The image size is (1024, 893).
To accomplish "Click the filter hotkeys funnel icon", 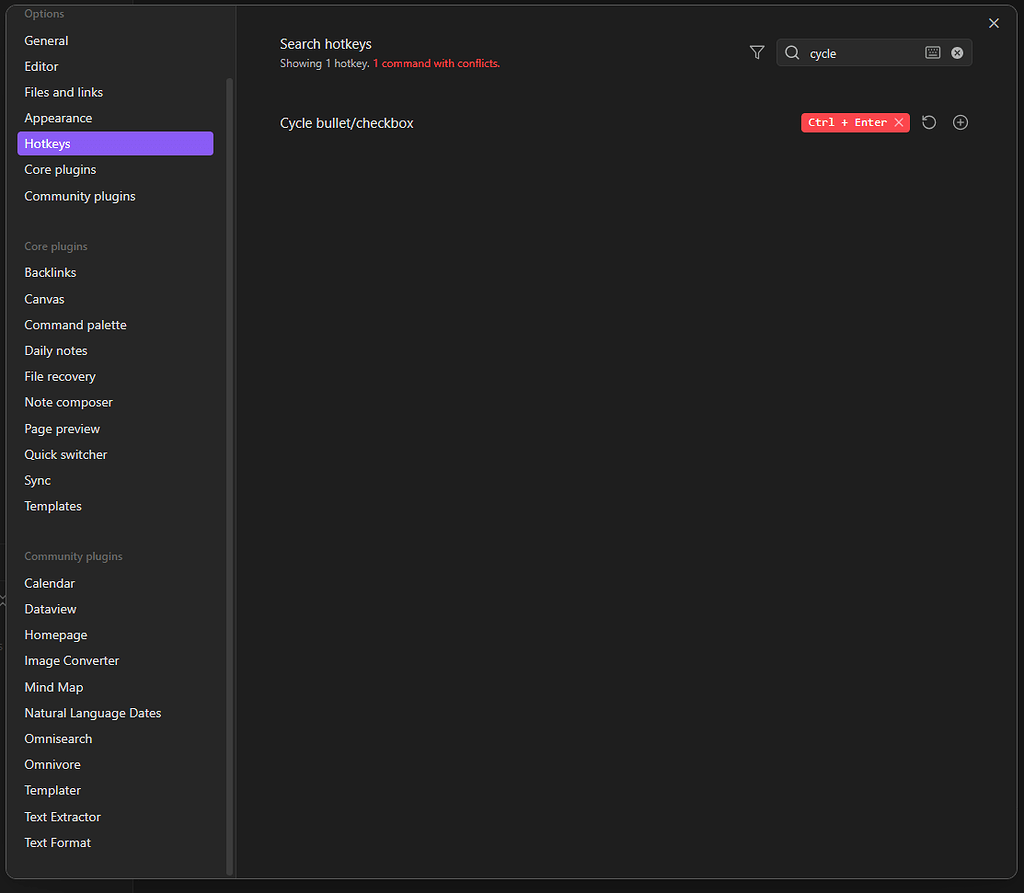I will (x=757, y=53).
